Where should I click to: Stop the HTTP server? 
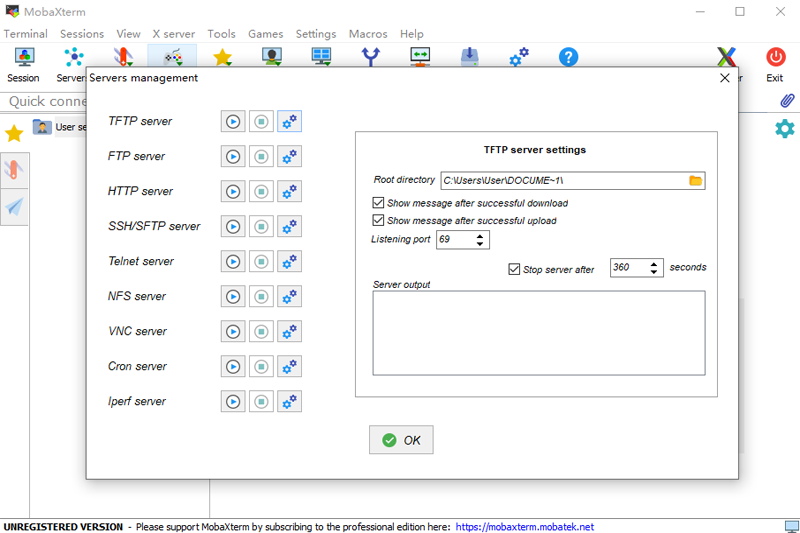(261, 191)
